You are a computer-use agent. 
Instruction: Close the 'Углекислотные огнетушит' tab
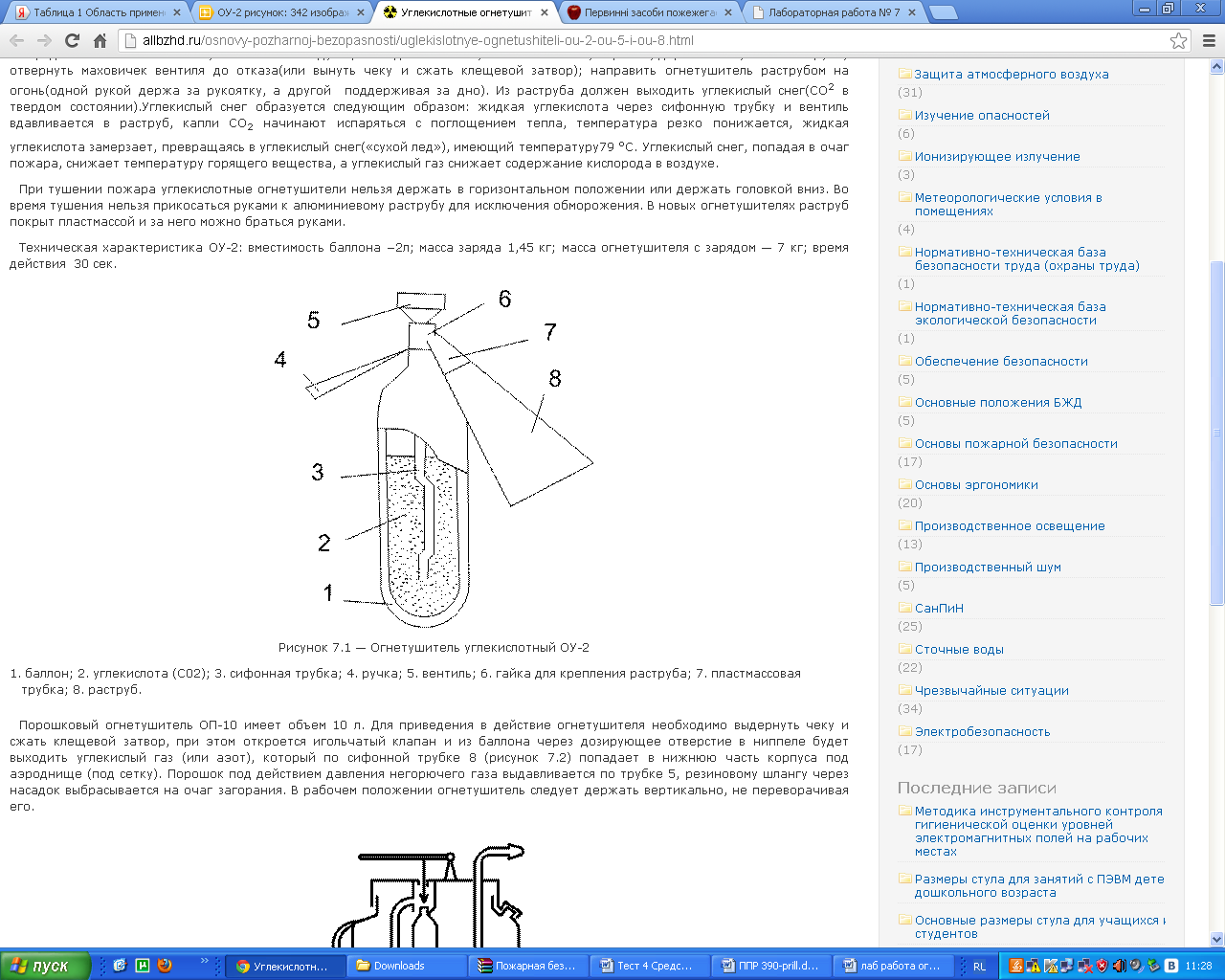tap(545, 12)
